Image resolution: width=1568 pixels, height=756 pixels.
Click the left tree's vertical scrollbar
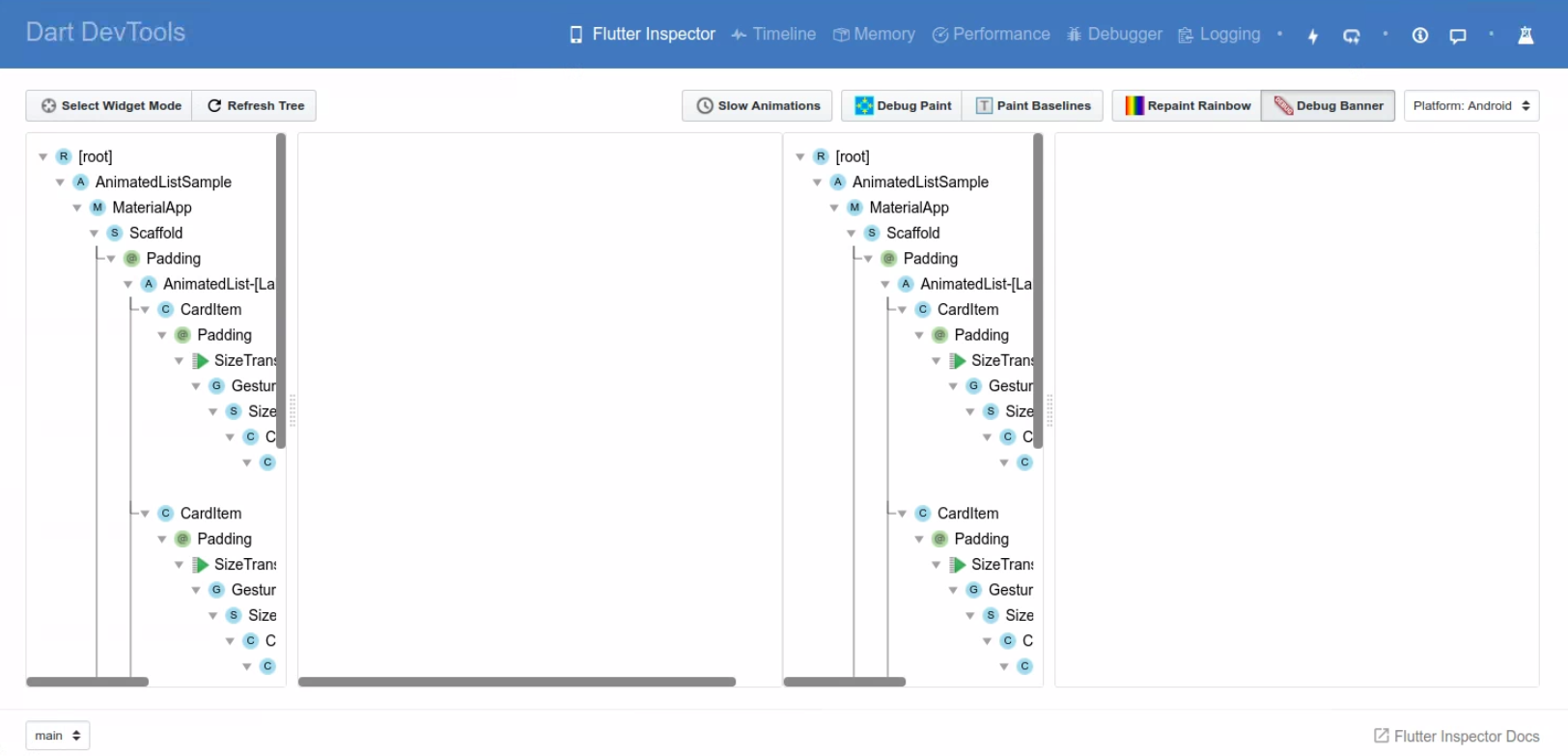(281, 291)
